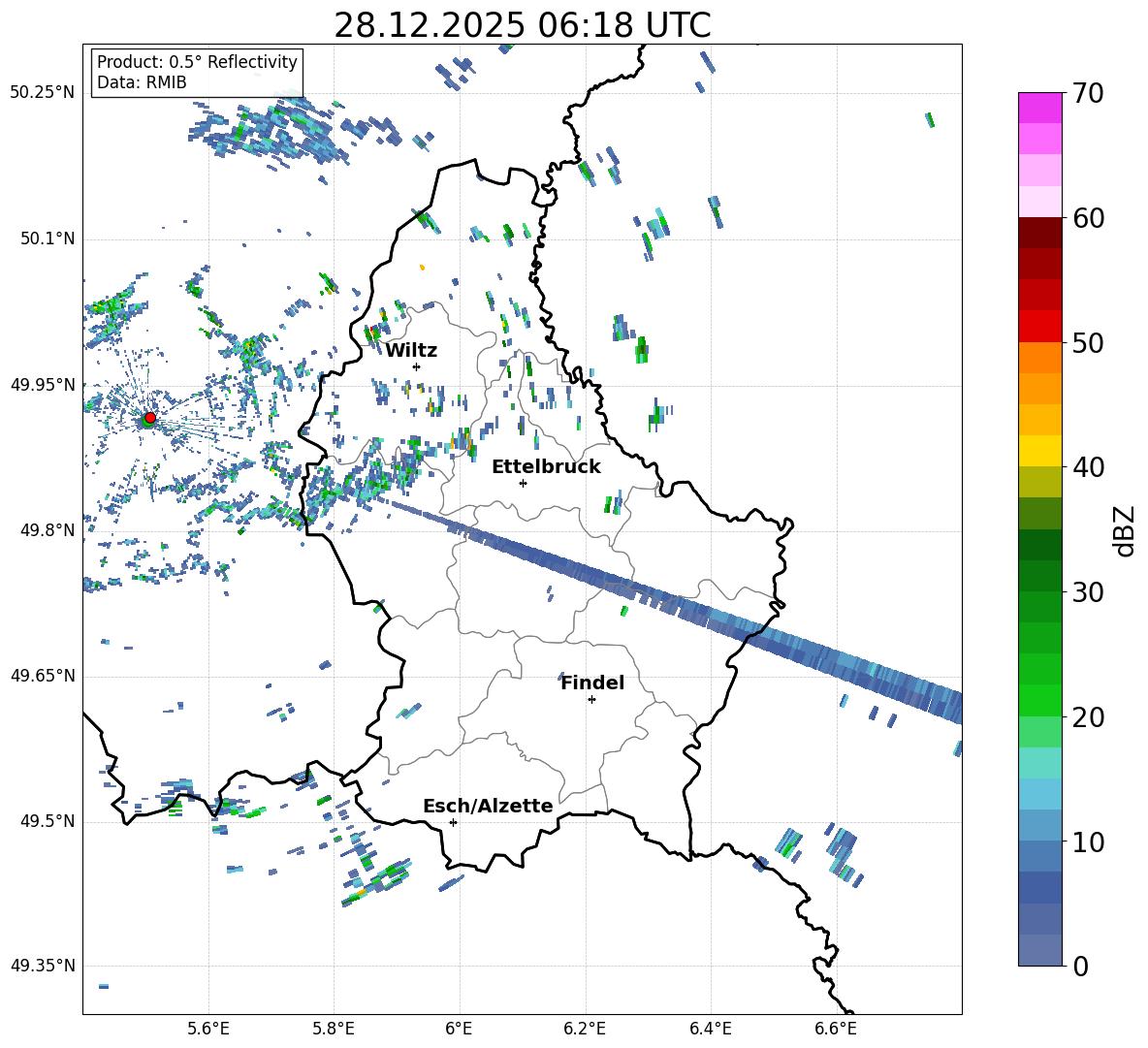Select the Findel city label
This screenshot has width=1148, height=1048.
pos(592,683)
